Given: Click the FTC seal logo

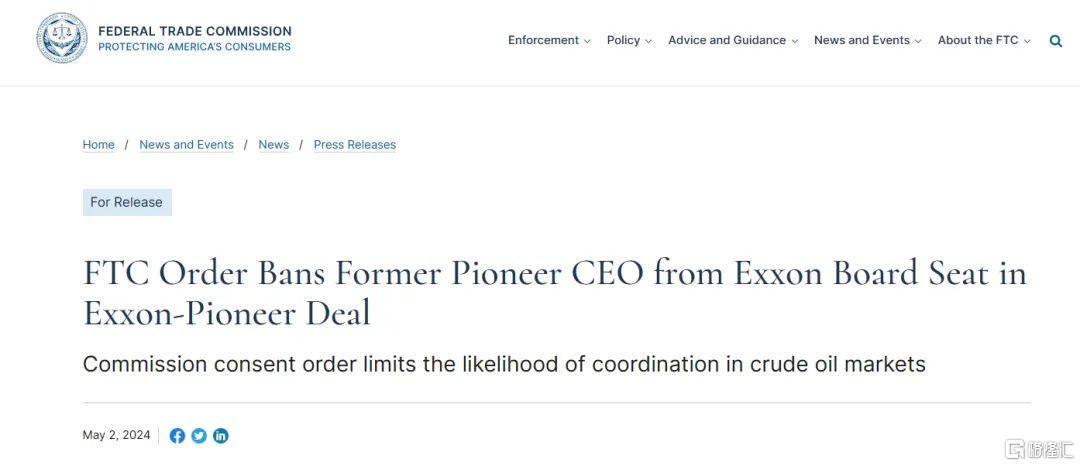Looking at the screenshot, I should pos(62,38).
